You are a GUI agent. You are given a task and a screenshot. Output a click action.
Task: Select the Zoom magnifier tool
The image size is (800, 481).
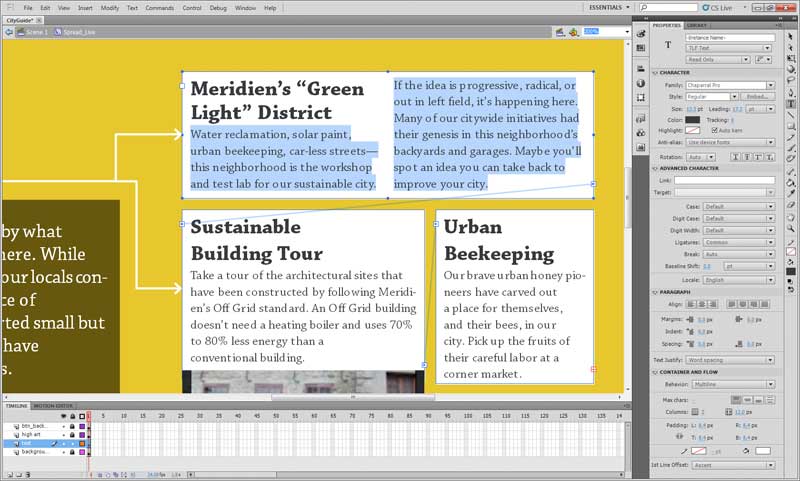click(791, 229)
